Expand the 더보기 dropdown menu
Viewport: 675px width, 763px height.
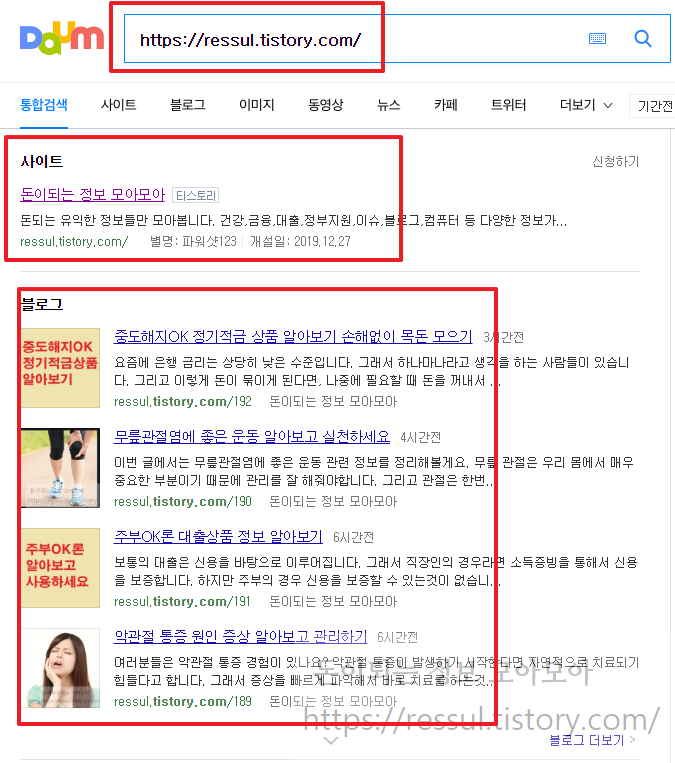tap(586, 105)
